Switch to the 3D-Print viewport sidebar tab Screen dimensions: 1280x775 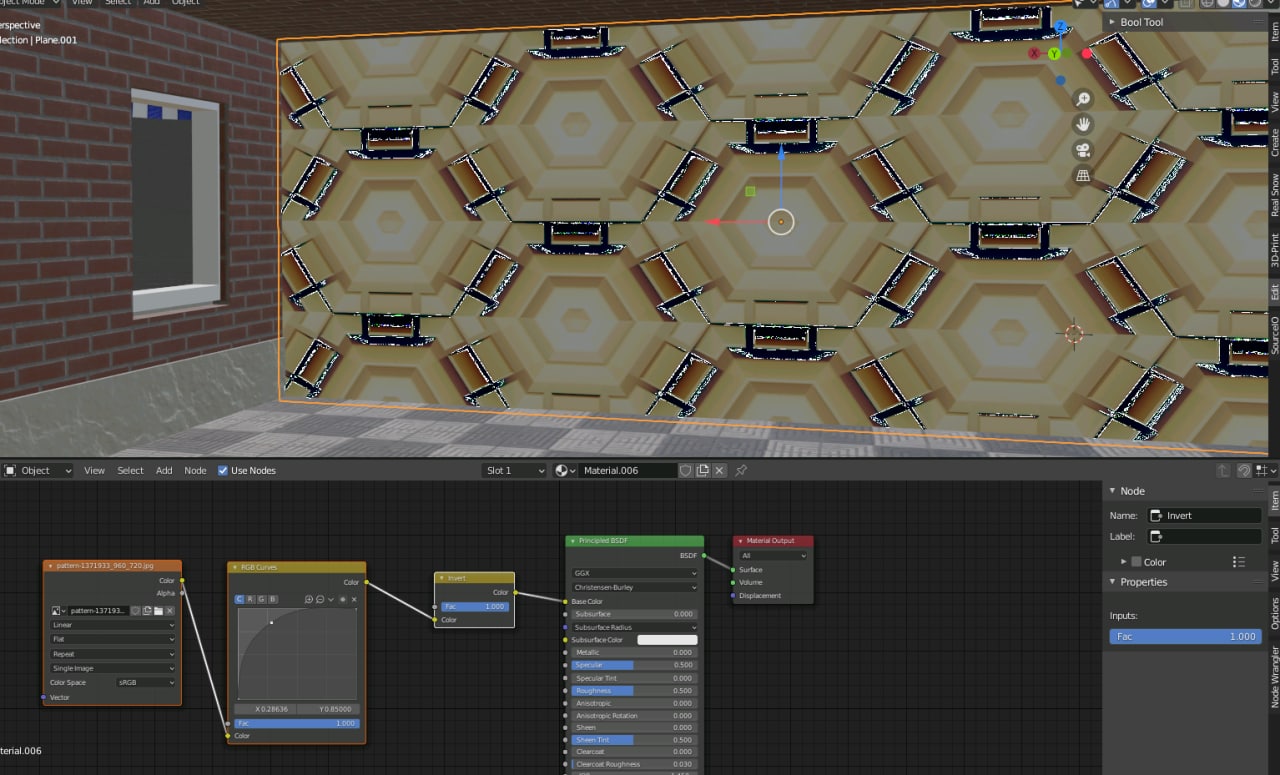[x=1275, y=250]
